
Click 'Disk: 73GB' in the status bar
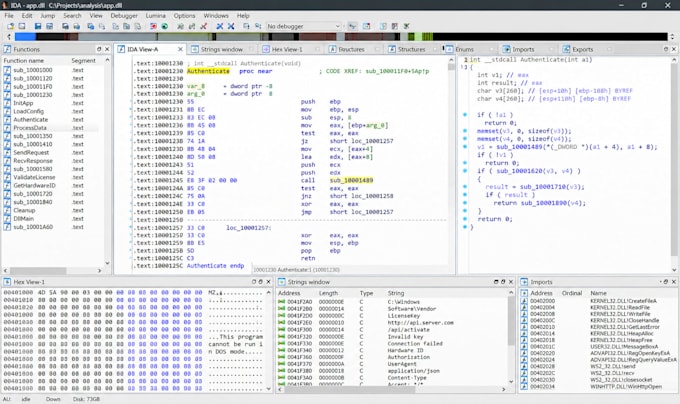(86, 399)
